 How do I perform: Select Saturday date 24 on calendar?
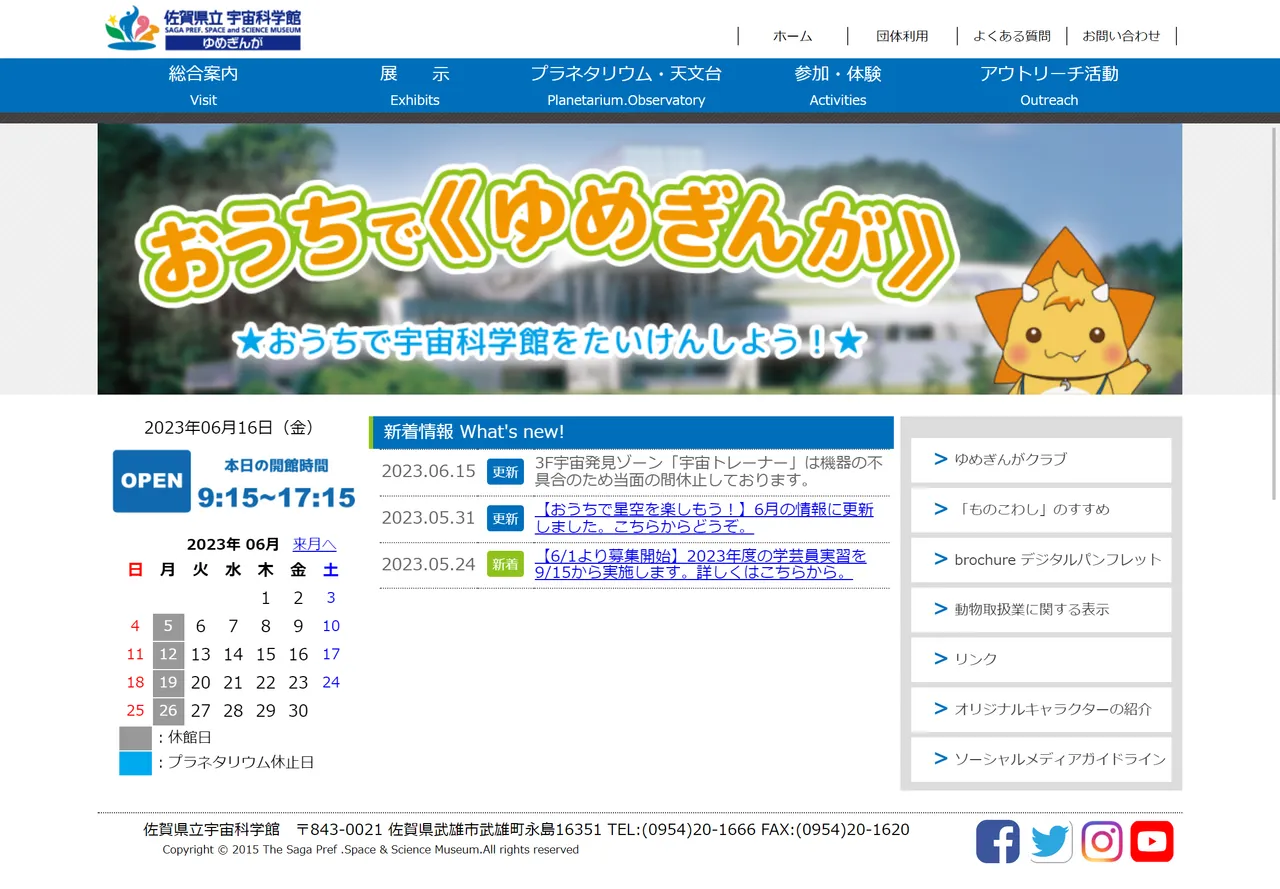(331, 683)
